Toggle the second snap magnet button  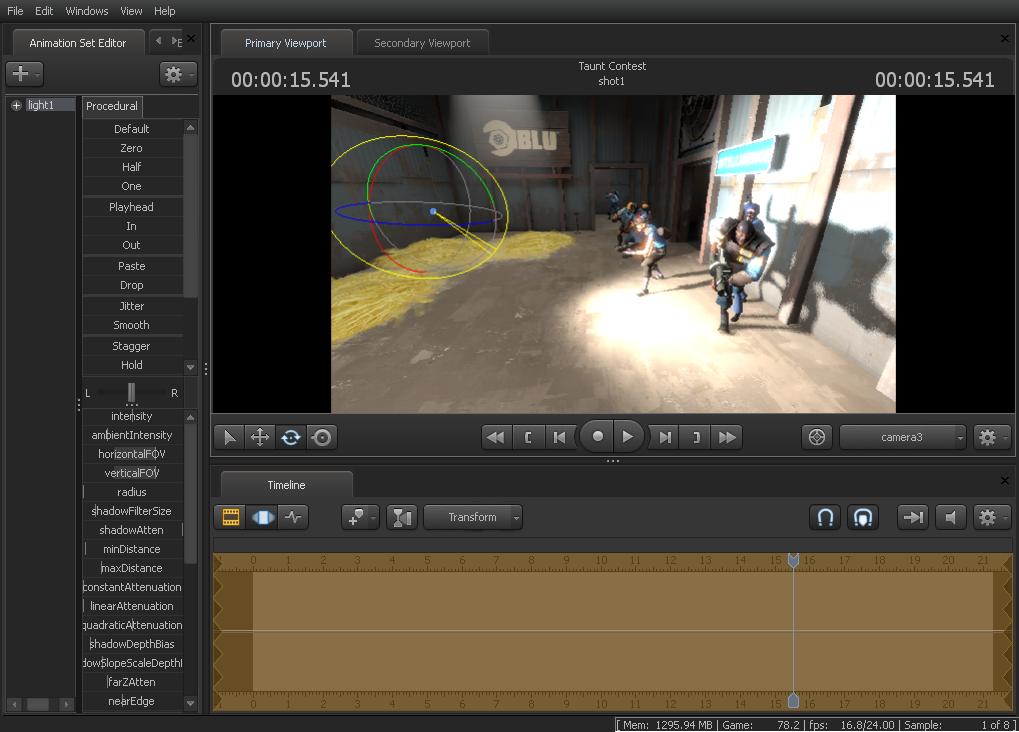pyautogui.click(x=863, y=517)
